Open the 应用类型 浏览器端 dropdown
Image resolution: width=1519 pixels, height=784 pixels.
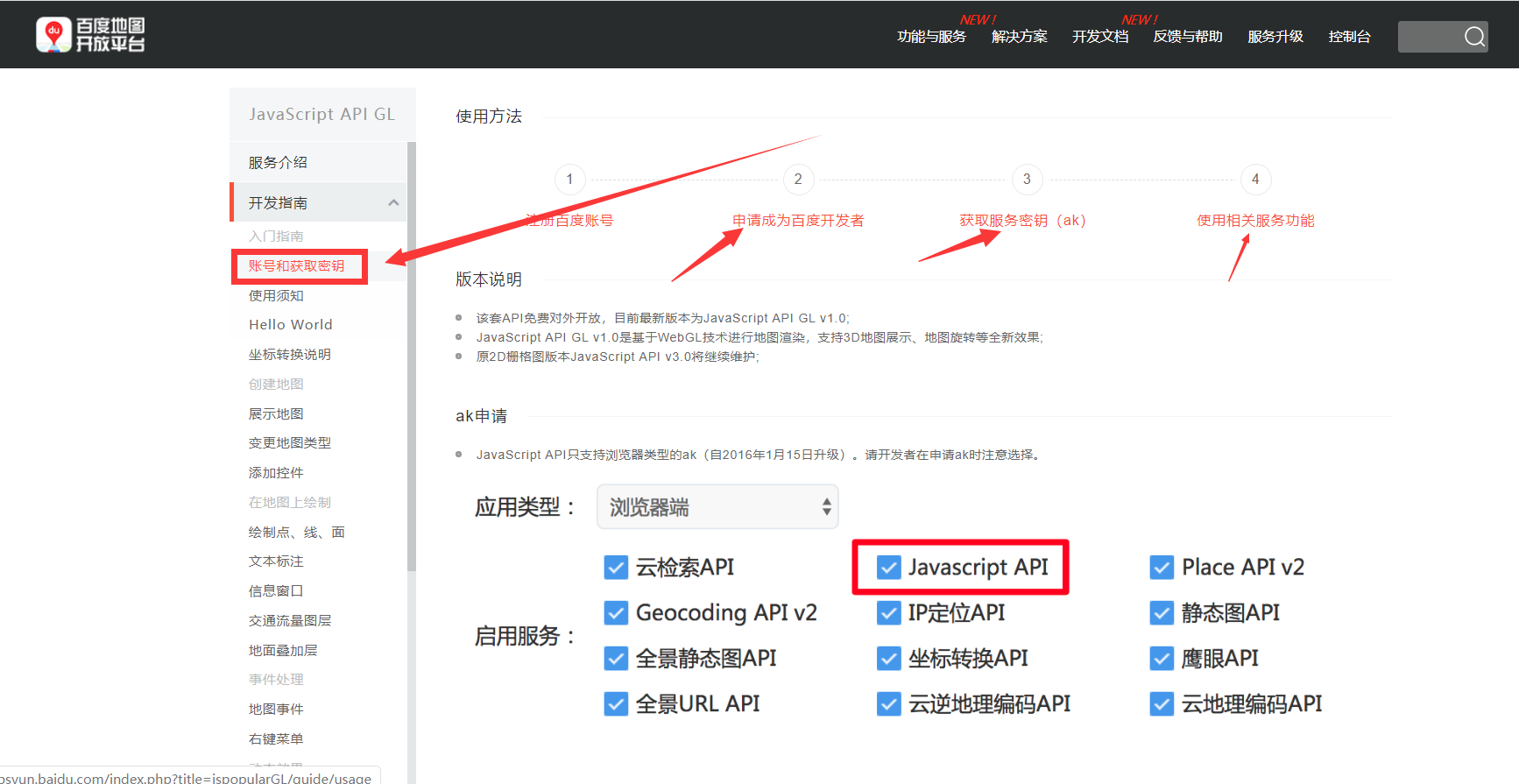[717, 507]
